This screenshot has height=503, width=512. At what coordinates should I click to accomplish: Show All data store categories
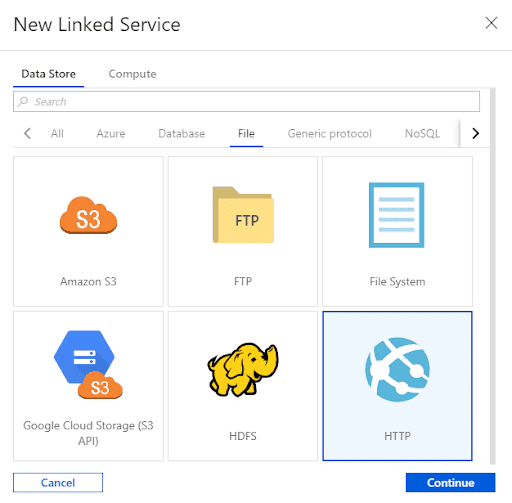tap(57, 134)
